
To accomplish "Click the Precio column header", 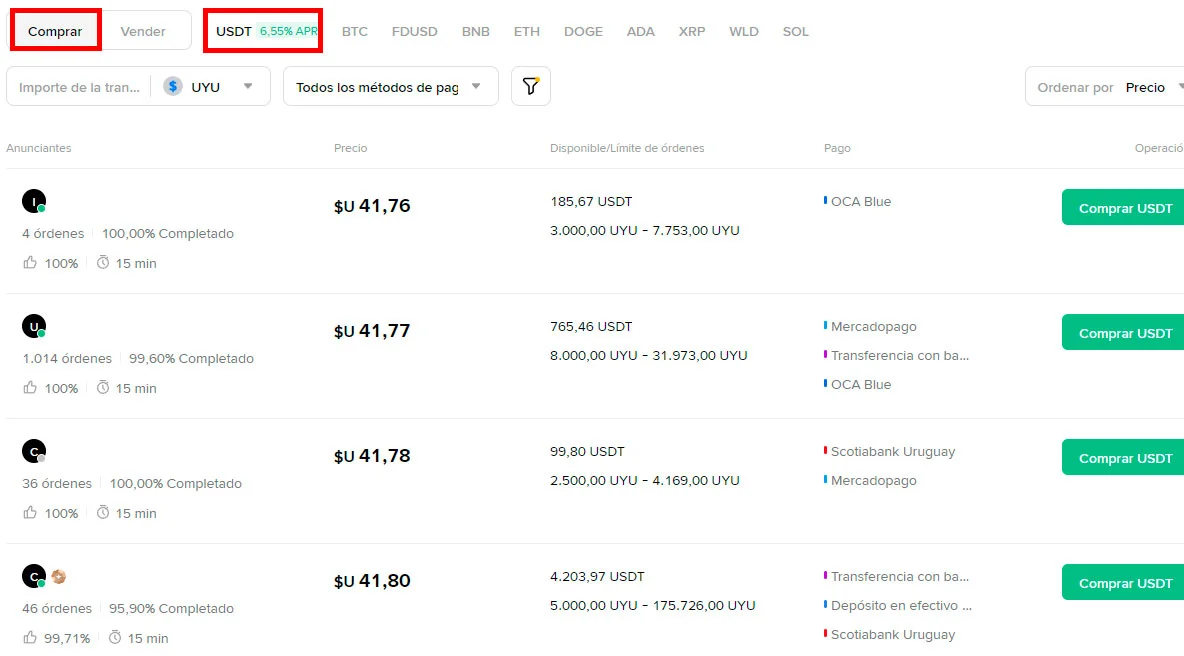I will coord(350,148).
